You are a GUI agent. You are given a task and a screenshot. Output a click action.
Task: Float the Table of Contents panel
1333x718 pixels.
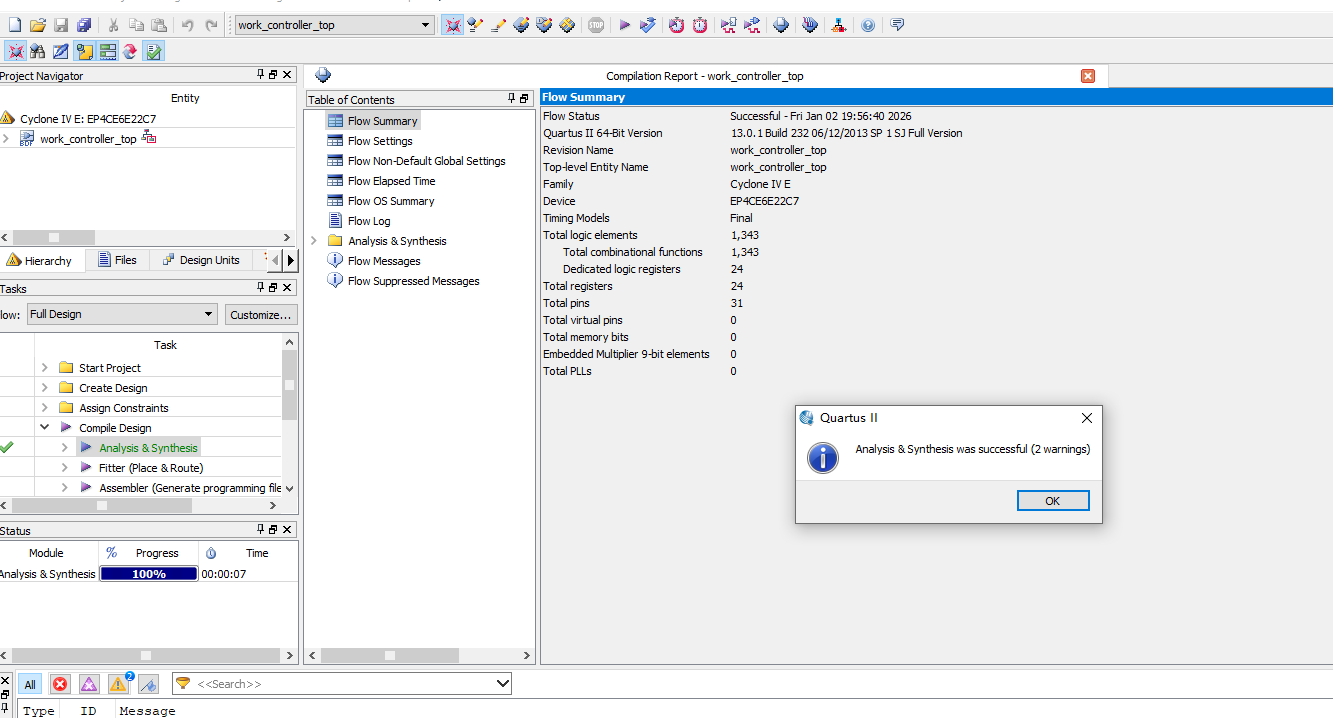click(524, 99)
